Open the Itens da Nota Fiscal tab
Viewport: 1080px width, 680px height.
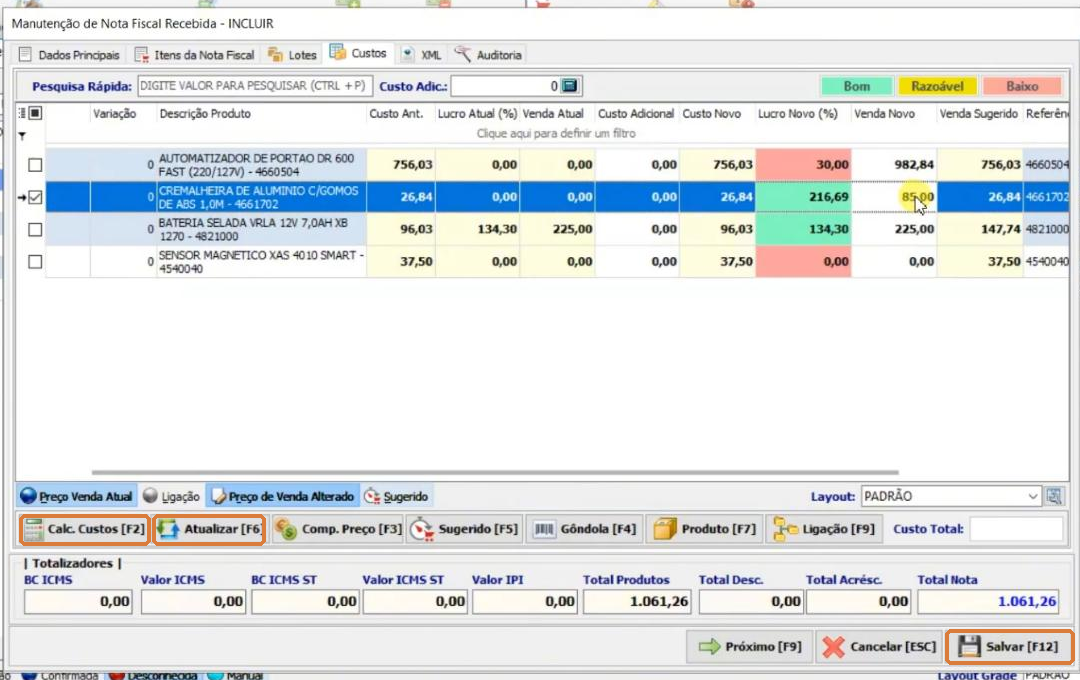[195, 54]
